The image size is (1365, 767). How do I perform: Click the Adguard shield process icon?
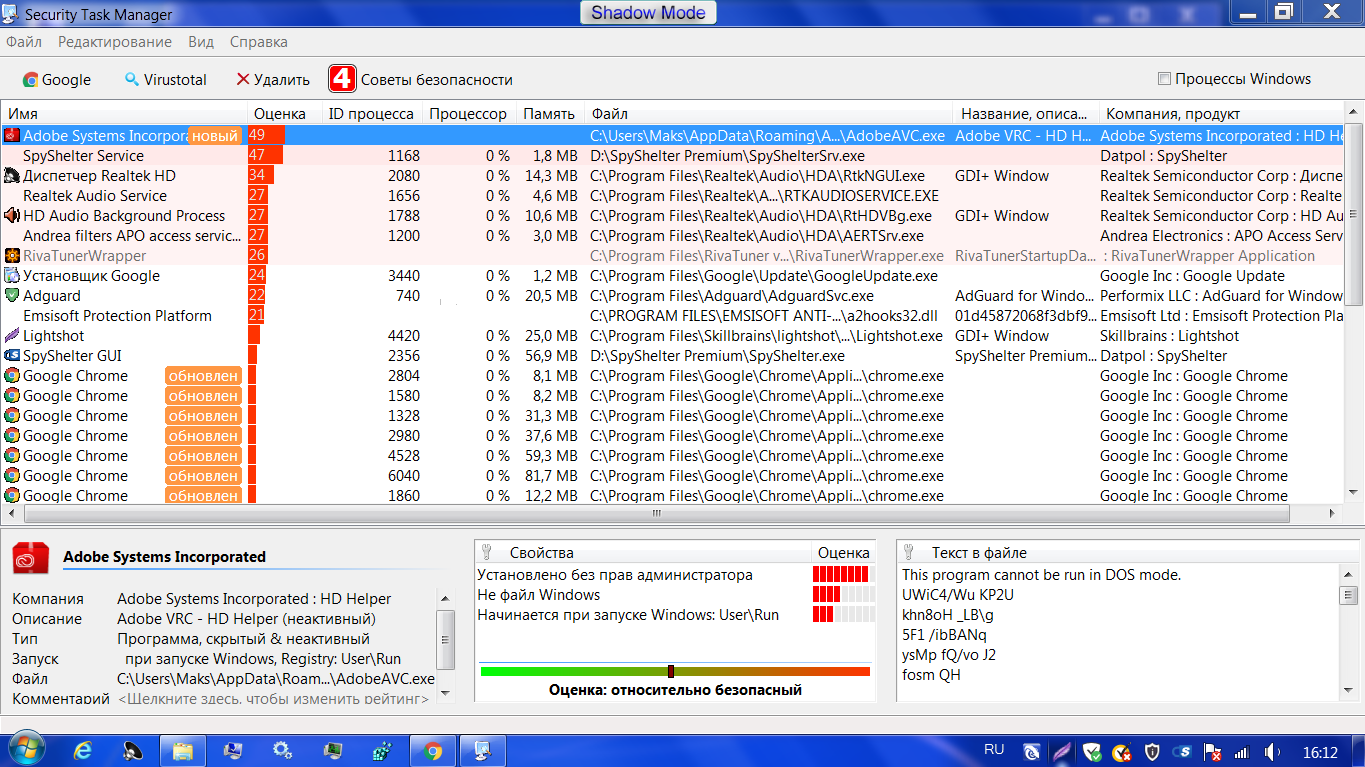tap(12, 296)
